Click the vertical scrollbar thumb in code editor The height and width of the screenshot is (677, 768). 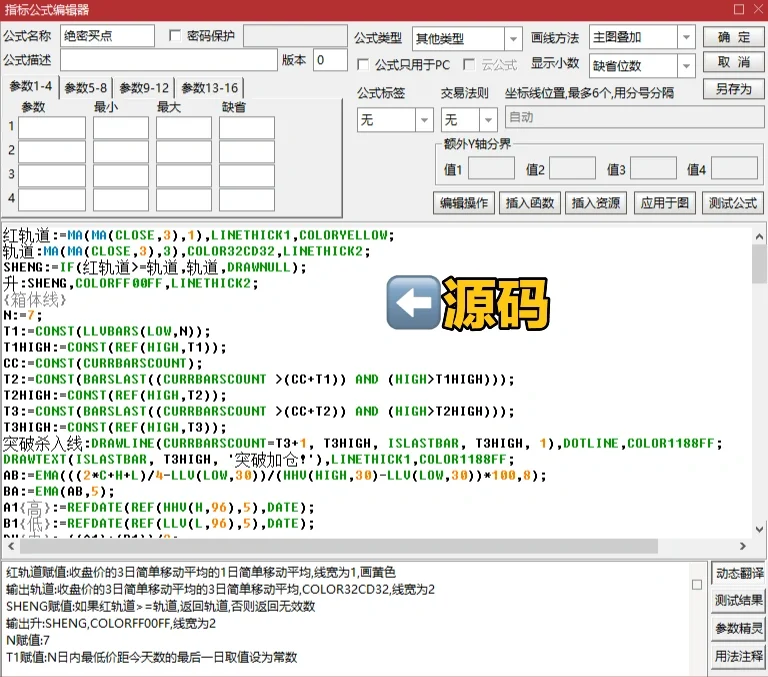(759, 264)
